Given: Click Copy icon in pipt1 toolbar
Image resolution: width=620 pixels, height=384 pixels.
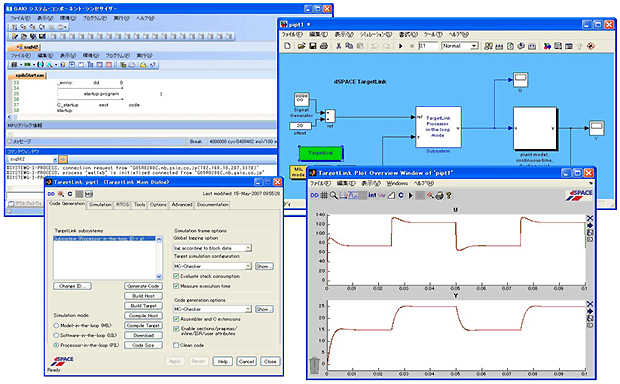Looking at the screenshot, I should tap(349, 46).
